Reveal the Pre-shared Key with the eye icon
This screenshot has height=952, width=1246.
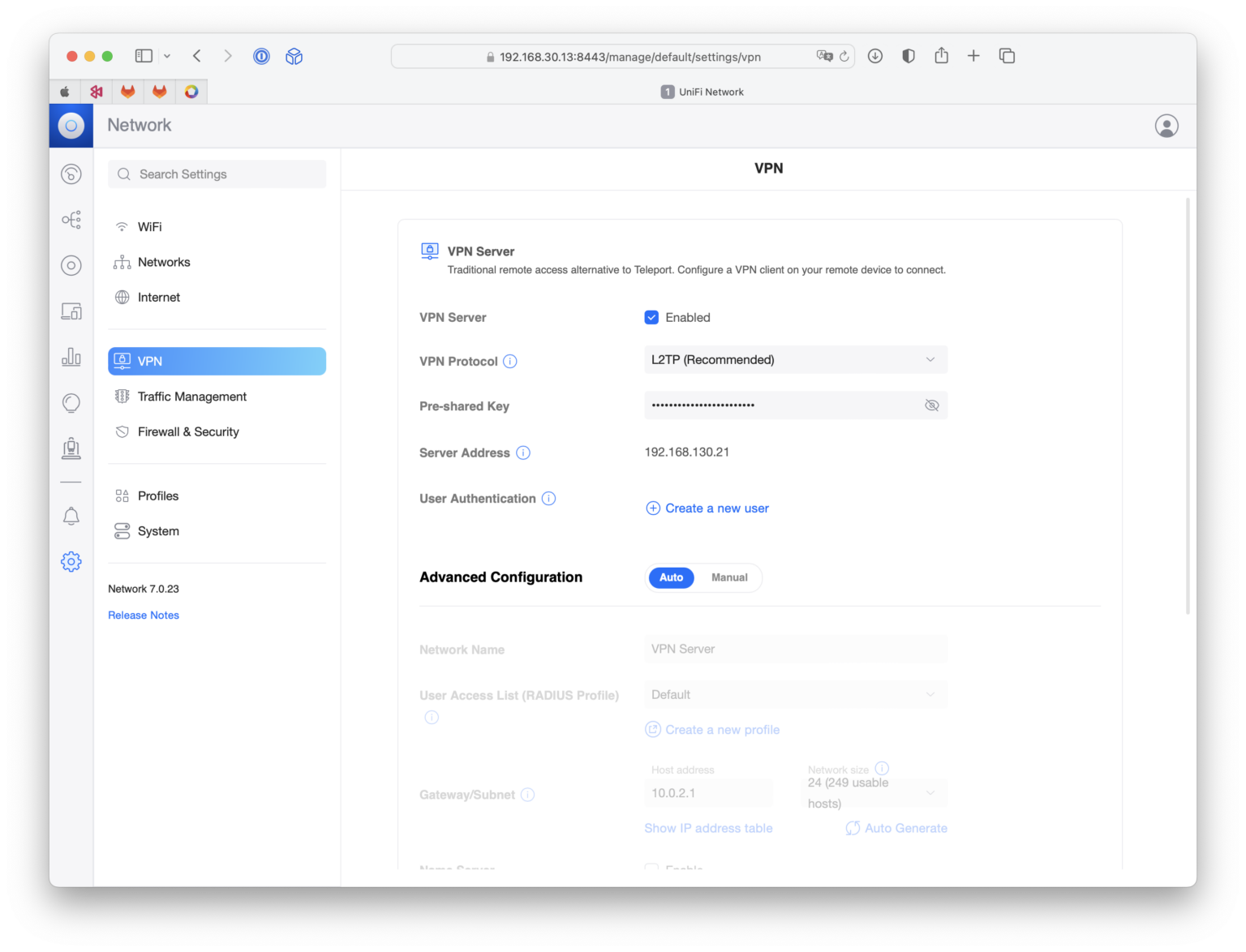pyautogui.click(x=931, y=405)
